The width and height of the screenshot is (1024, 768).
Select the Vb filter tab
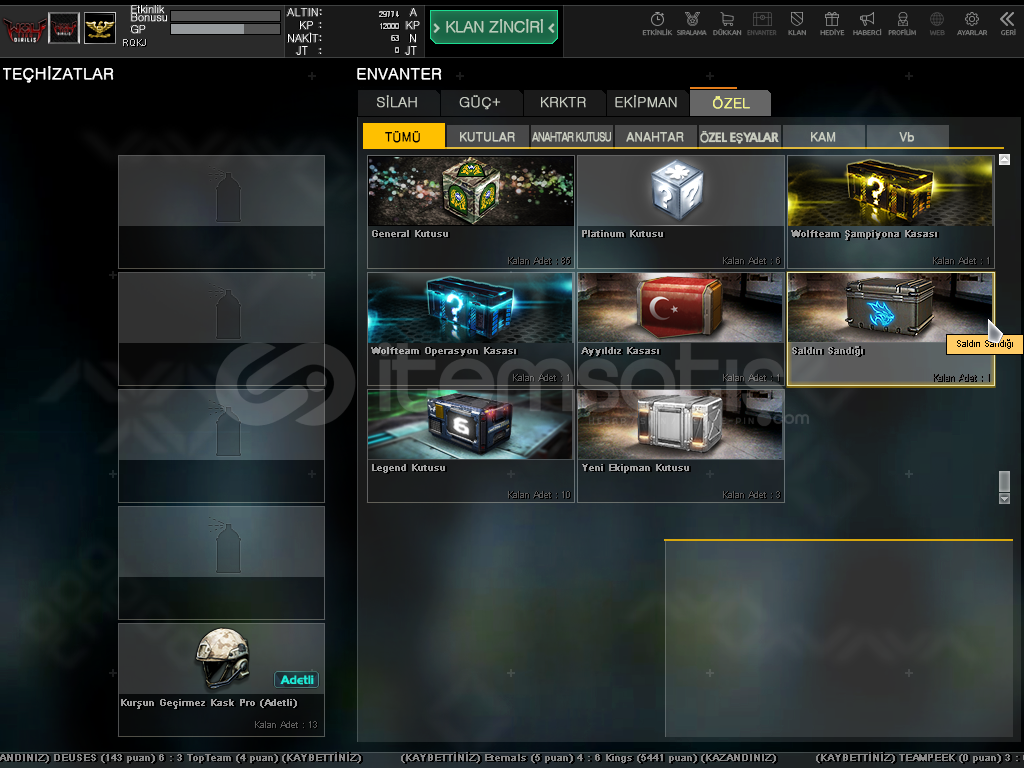tap(906, 136)
